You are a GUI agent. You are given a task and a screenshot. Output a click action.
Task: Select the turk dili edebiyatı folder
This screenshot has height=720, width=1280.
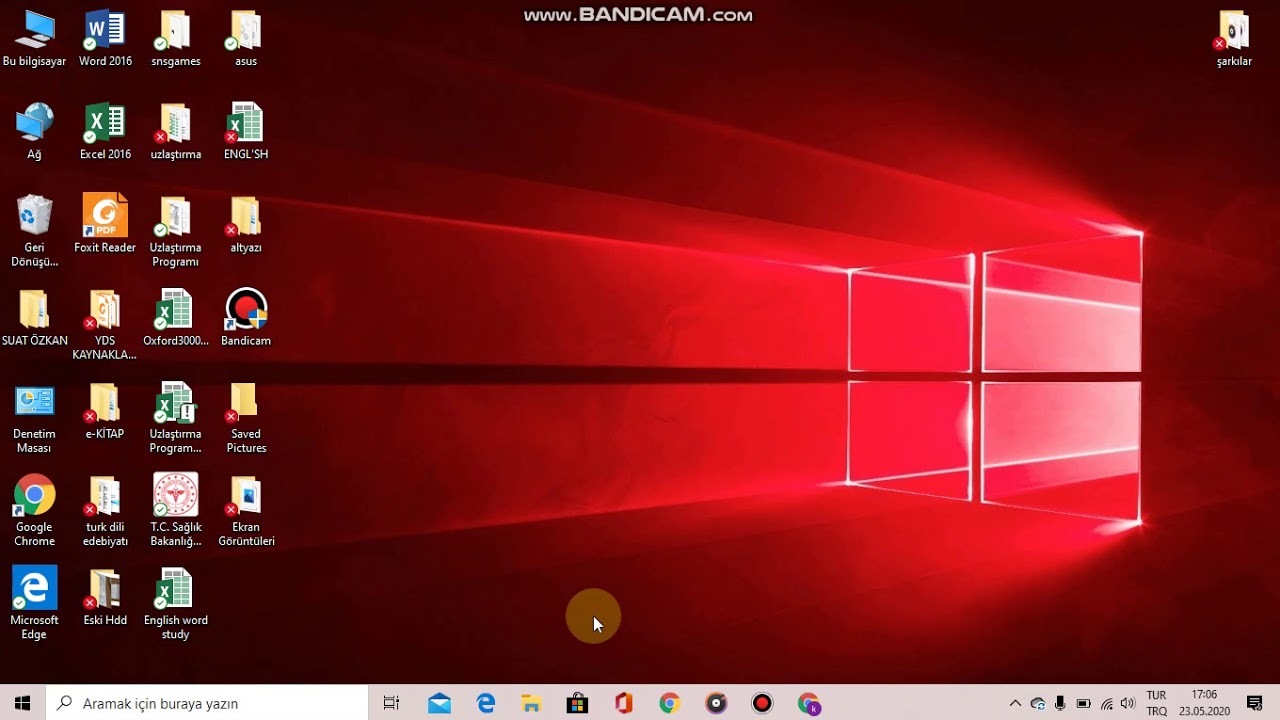pos(105,511)
